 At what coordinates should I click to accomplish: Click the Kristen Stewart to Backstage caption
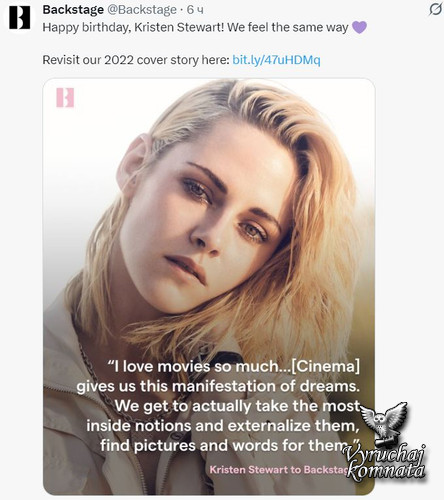click(x=279, y=470)
